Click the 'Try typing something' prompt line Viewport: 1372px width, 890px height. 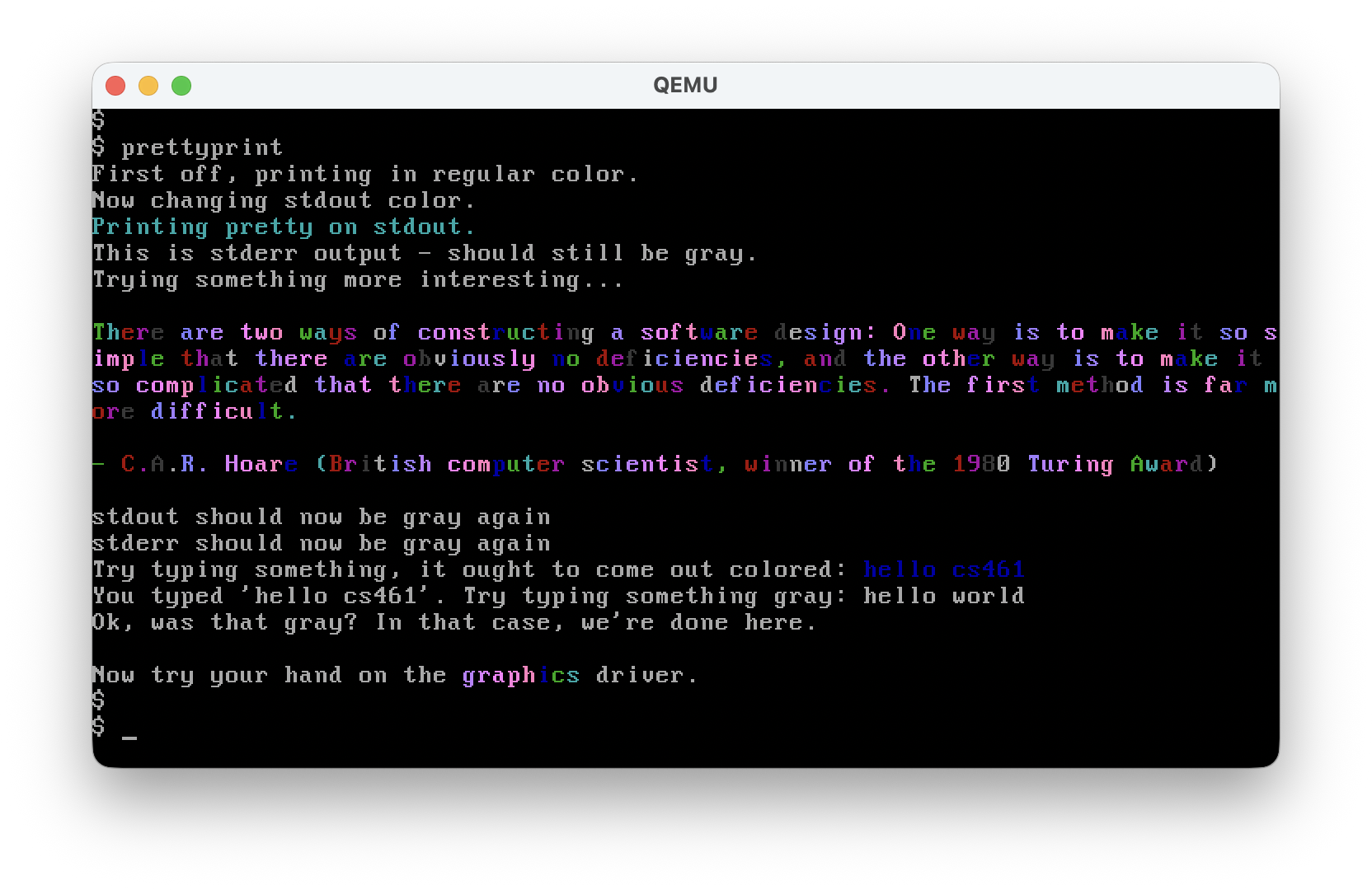click(x=470, y=569)
